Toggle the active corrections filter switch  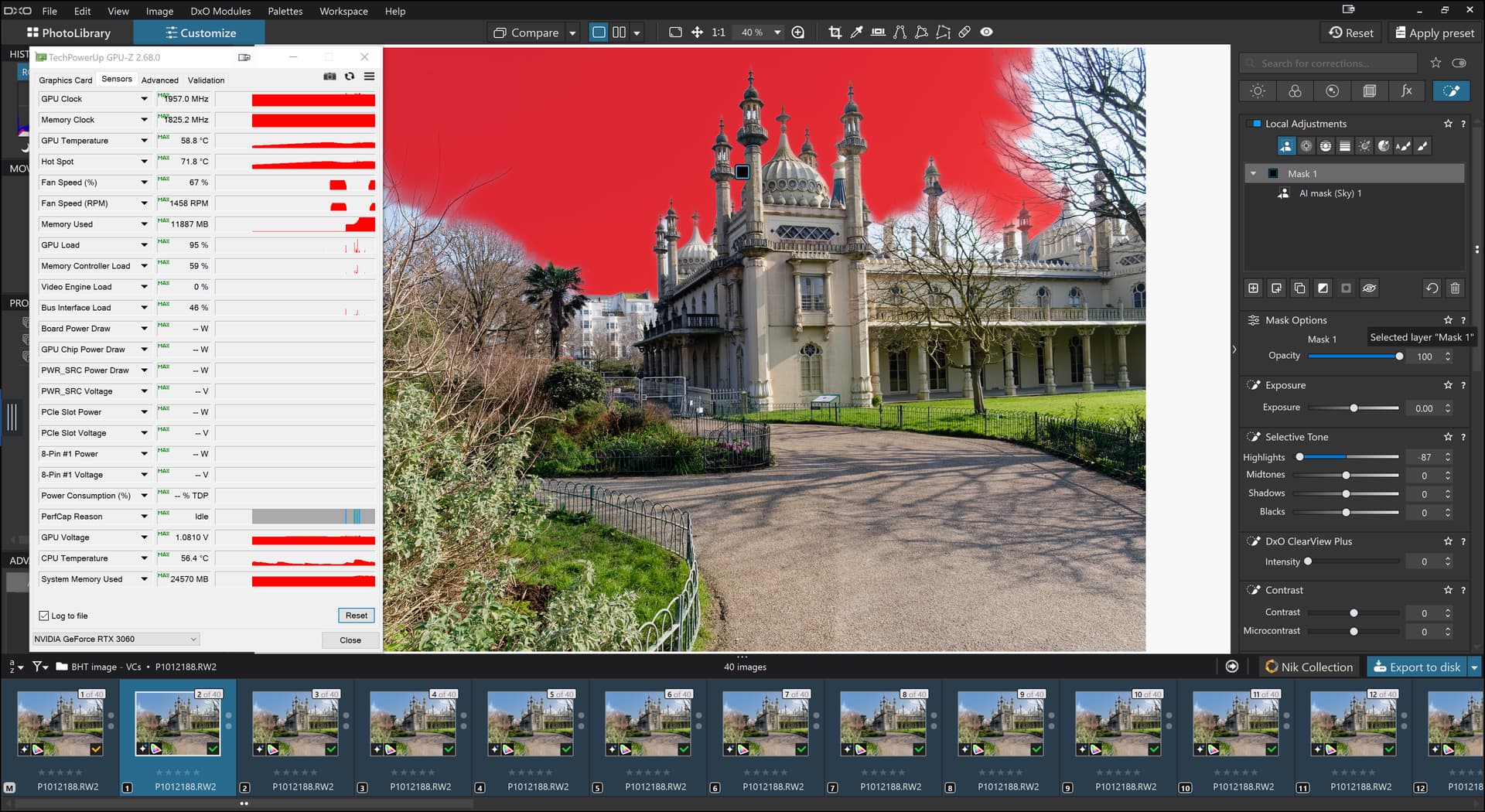click(1459, 63)
